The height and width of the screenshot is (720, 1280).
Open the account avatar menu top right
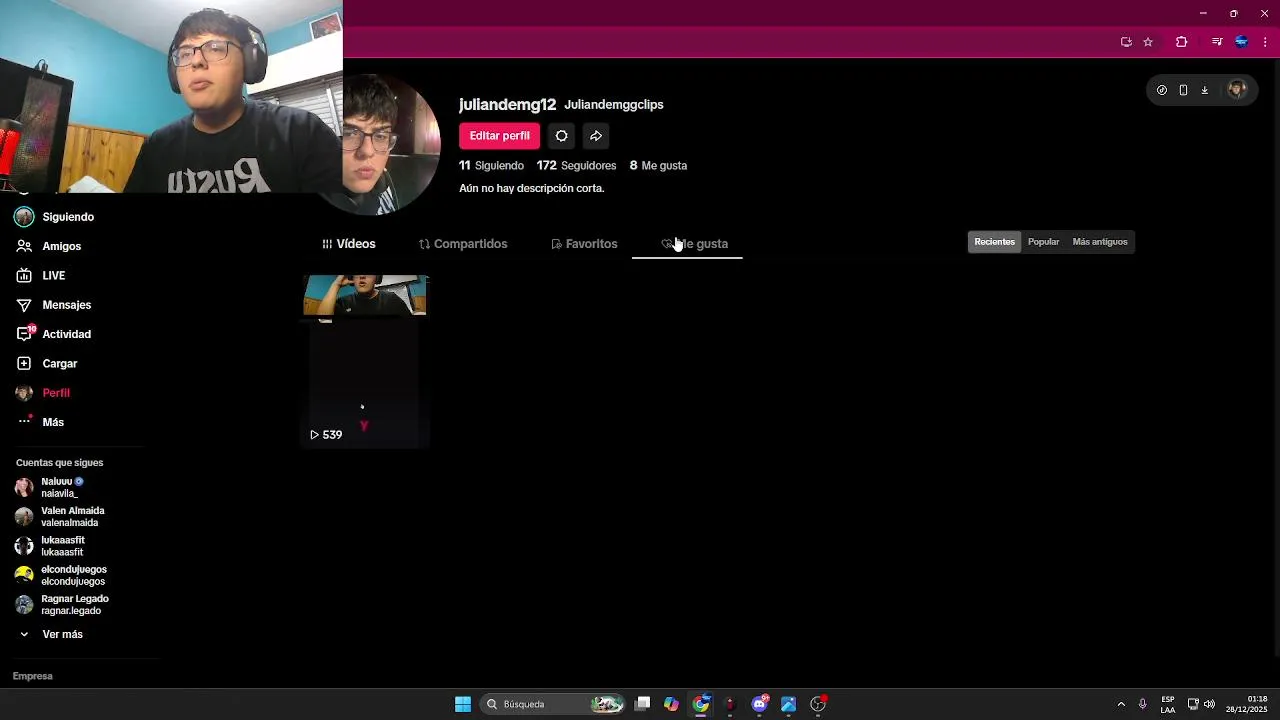pyautogui.click(x=1237, y=90)
